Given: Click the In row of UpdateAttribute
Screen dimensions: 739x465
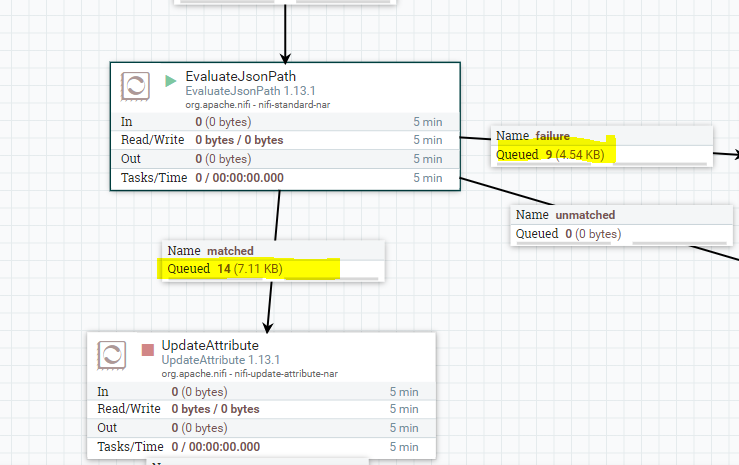Looking at the screenshot, I should [x=261, y=392].
